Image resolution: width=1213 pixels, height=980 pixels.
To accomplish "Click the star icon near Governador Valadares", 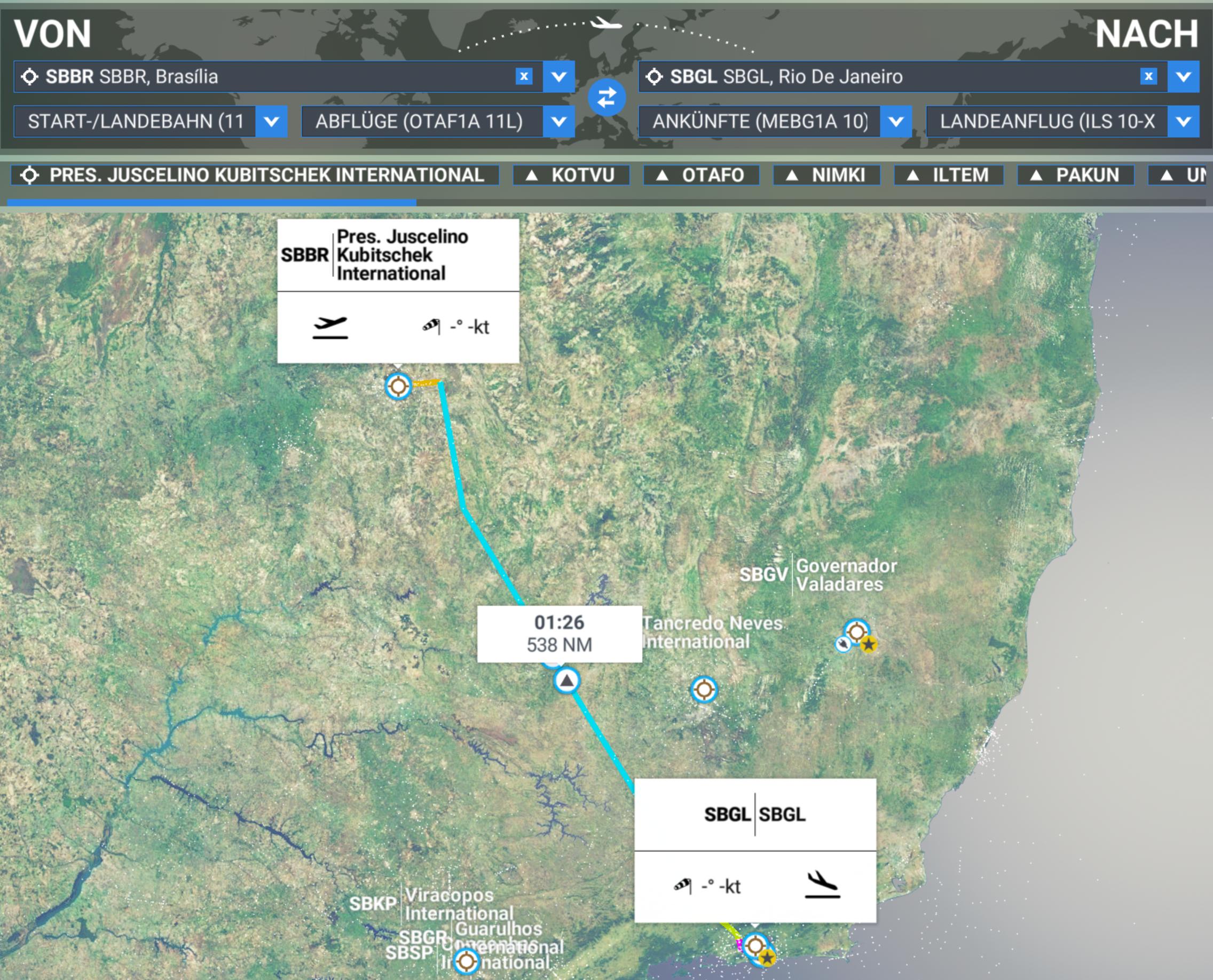I will 869,644.
